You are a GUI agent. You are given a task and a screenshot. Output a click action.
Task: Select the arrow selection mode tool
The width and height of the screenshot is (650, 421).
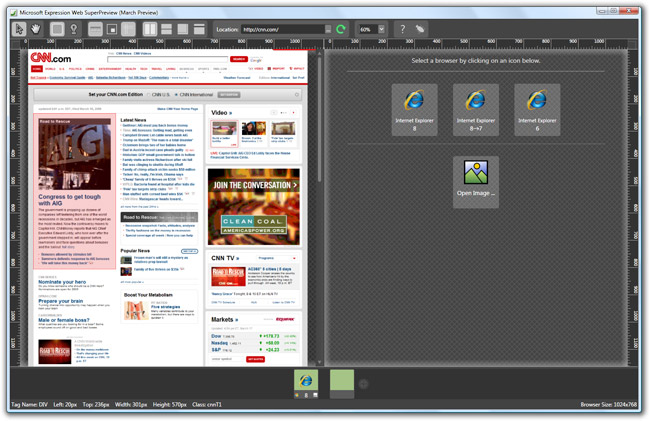[19, 29]
